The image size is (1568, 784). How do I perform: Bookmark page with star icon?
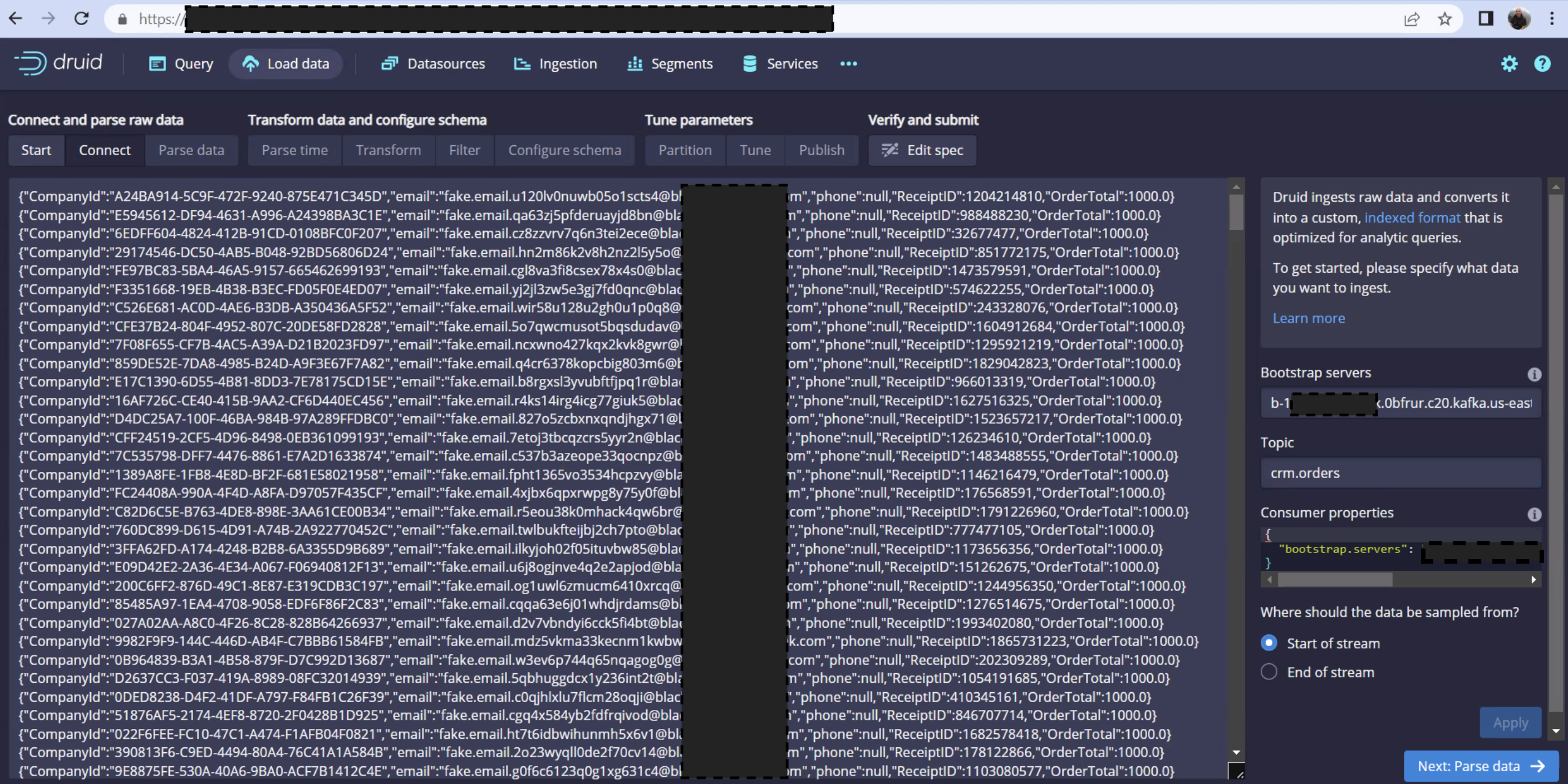point(1444,19)
